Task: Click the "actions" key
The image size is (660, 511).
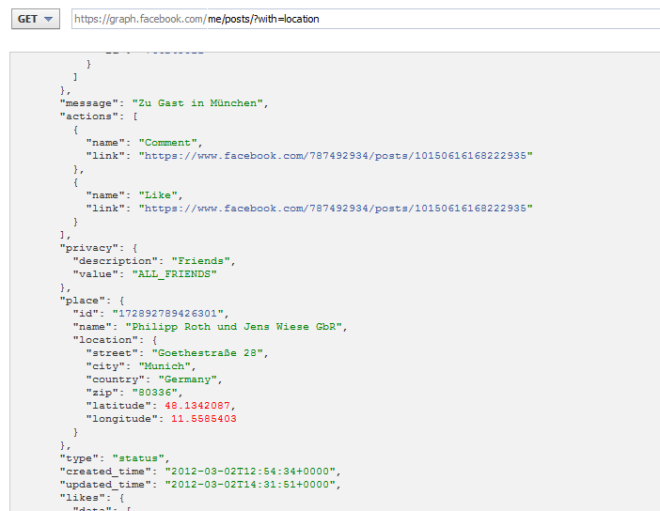Action: click(89, 116)
